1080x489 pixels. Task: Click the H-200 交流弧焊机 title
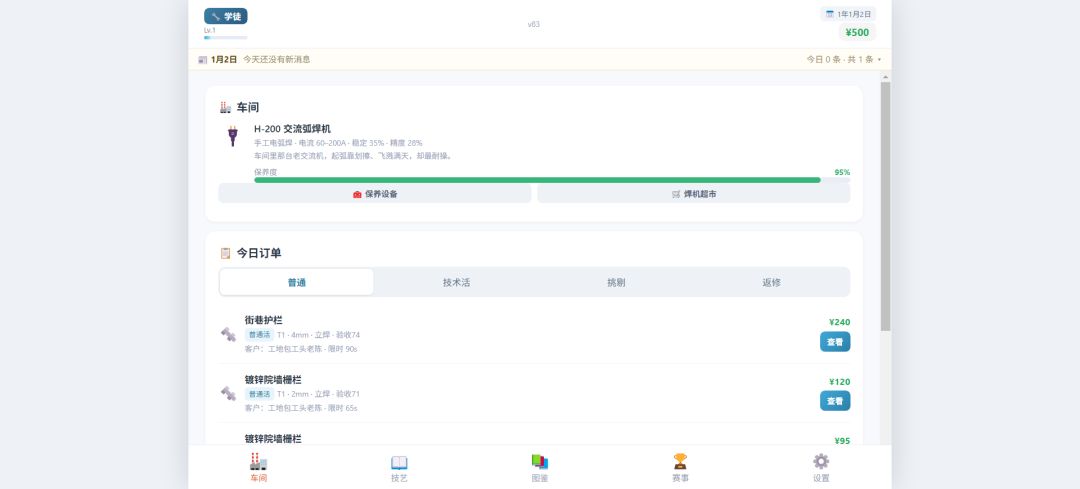click(x=292, y=129)
